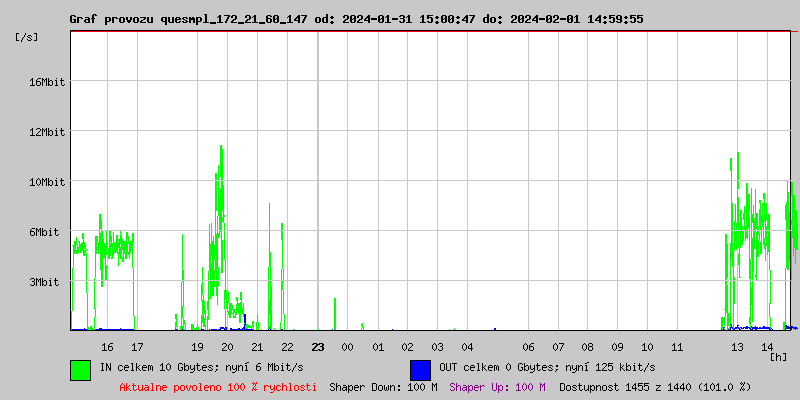This screenshot has width=800, height=400.
Task: Click the blue OUT legend color box
Action: [x=420, y=370]
